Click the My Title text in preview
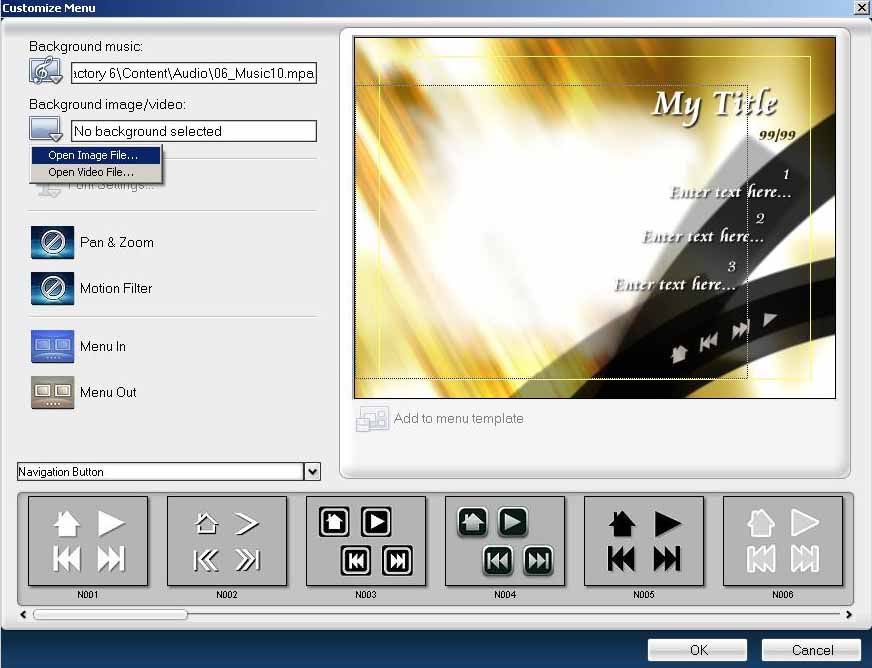The height and width of the screenshot is (668, 872). click(x=714, y=104)
